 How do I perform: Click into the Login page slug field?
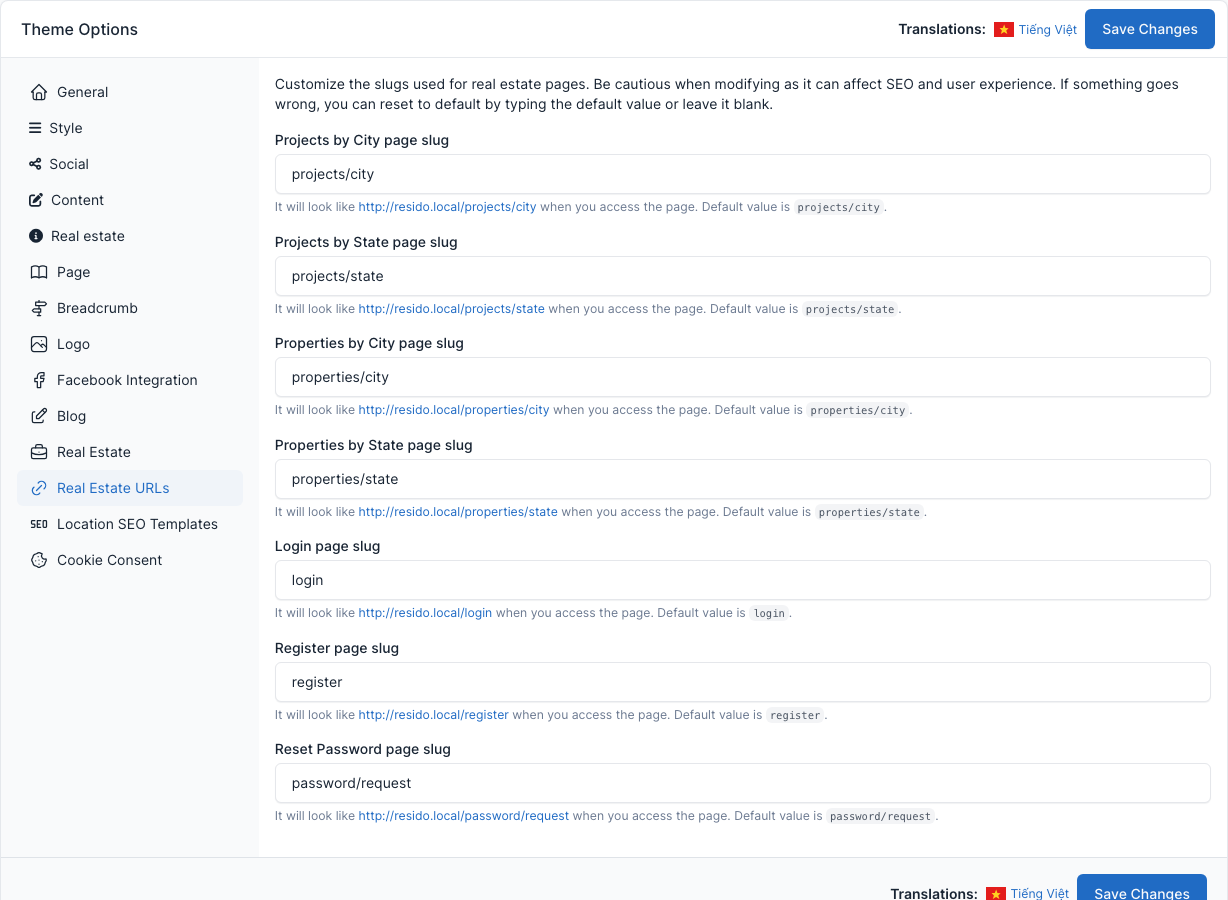click(743, 580)
